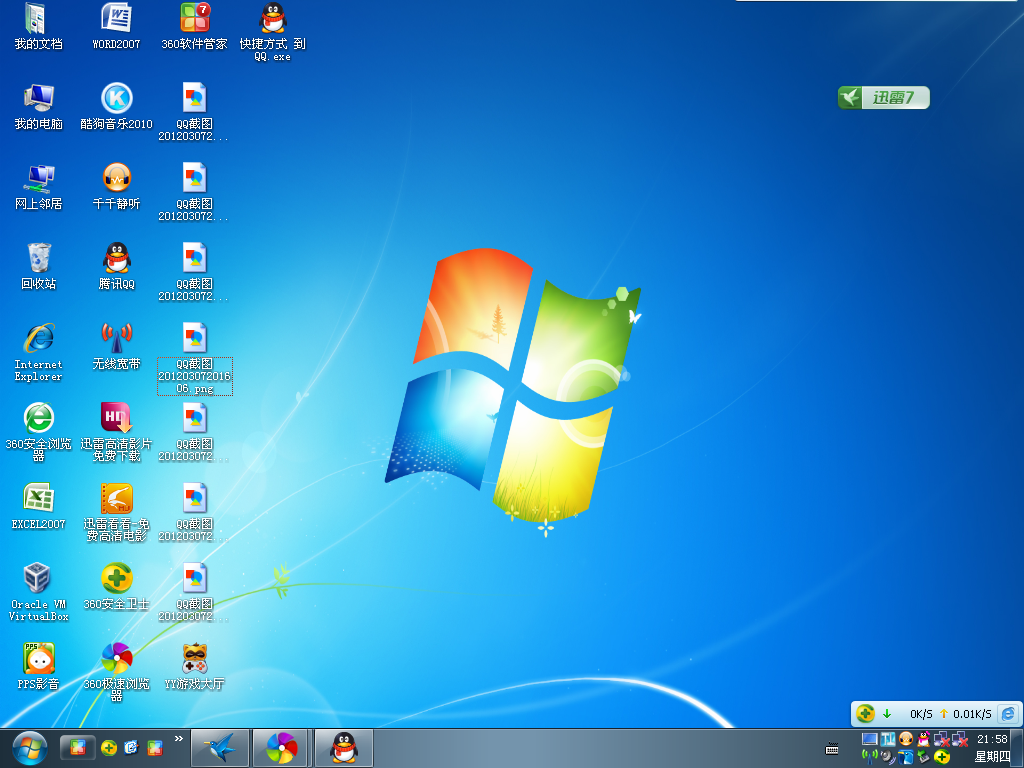Open the keyboard input method tray icon
1024x768 pixels.
[832, 748]
